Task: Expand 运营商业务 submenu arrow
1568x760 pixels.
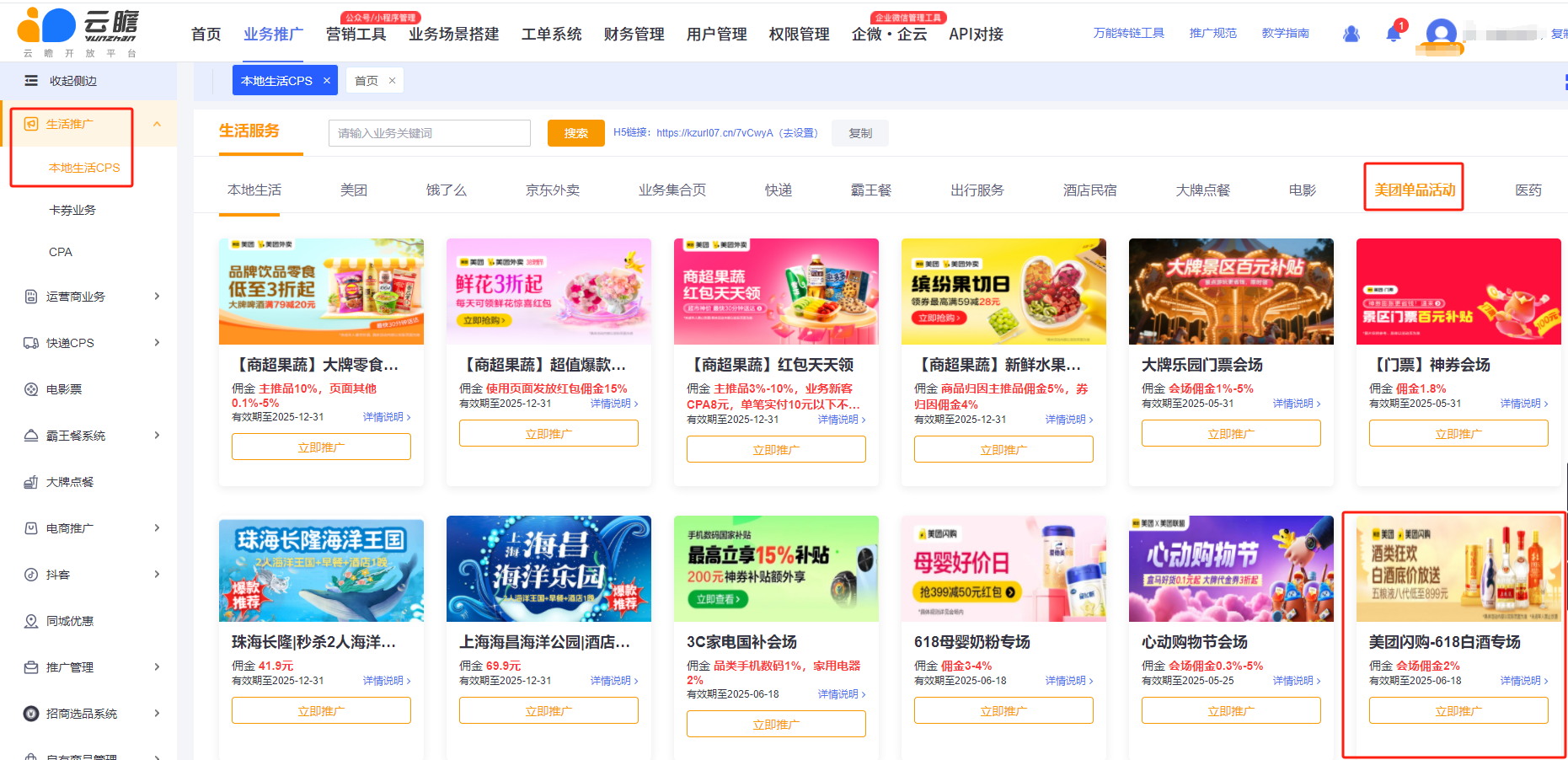Action: 157,297
